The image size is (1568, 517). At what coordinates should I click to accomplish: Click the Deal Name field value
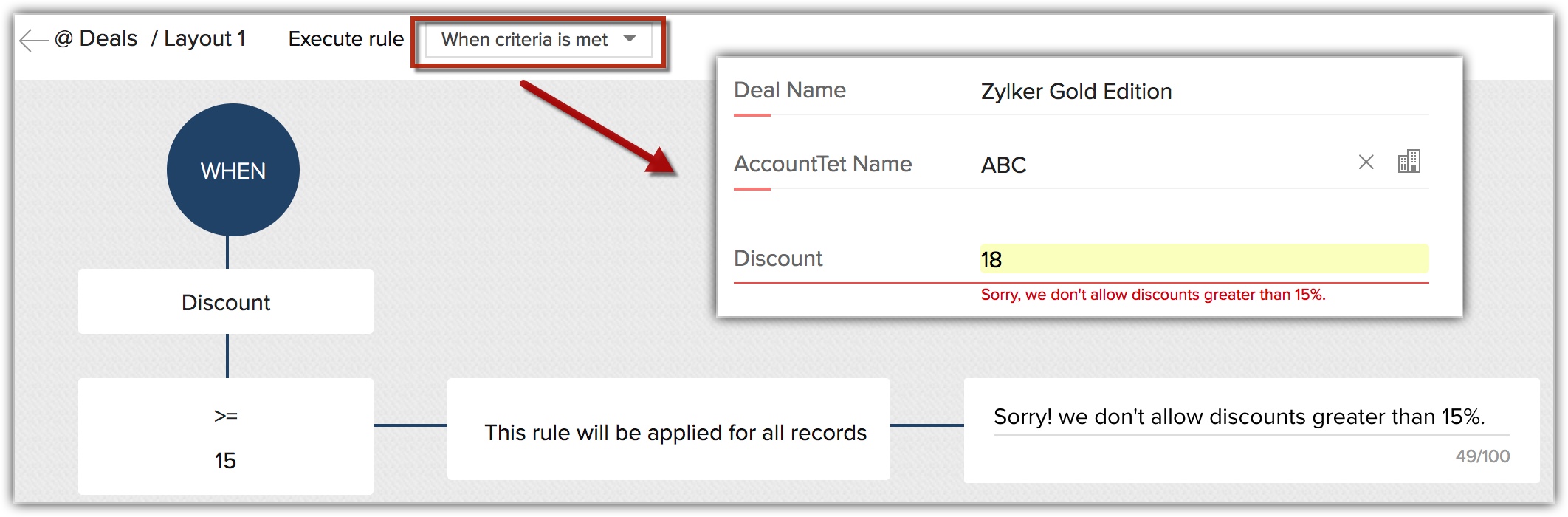(1076, 92)
